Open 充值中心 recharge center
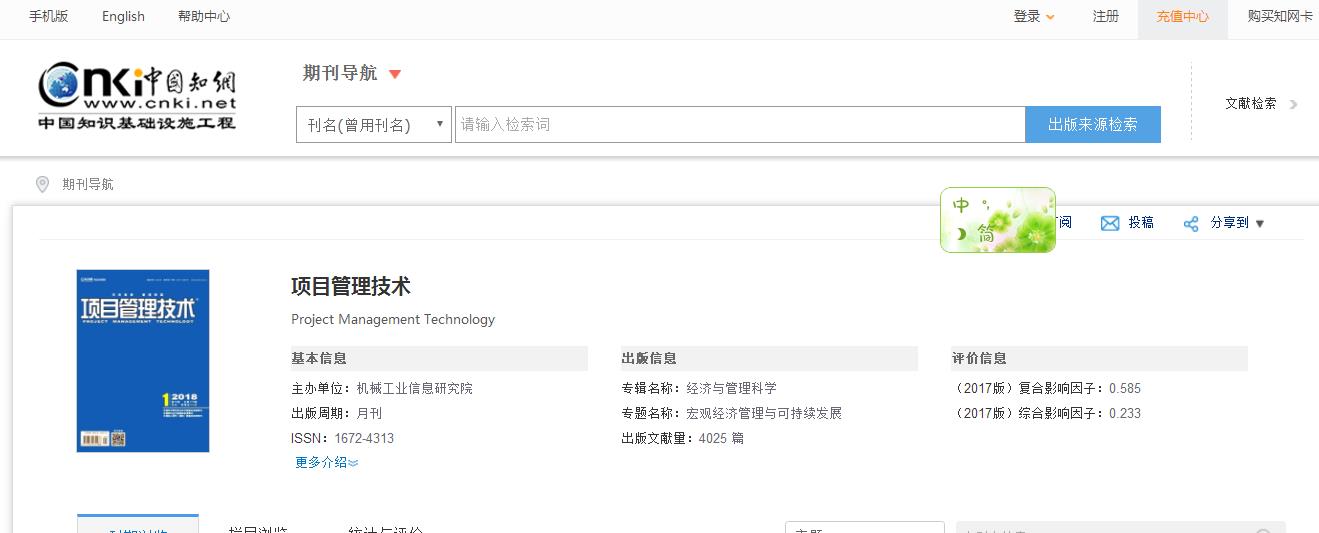Viewport: 1319px width, 533px height. (1183, 16)
